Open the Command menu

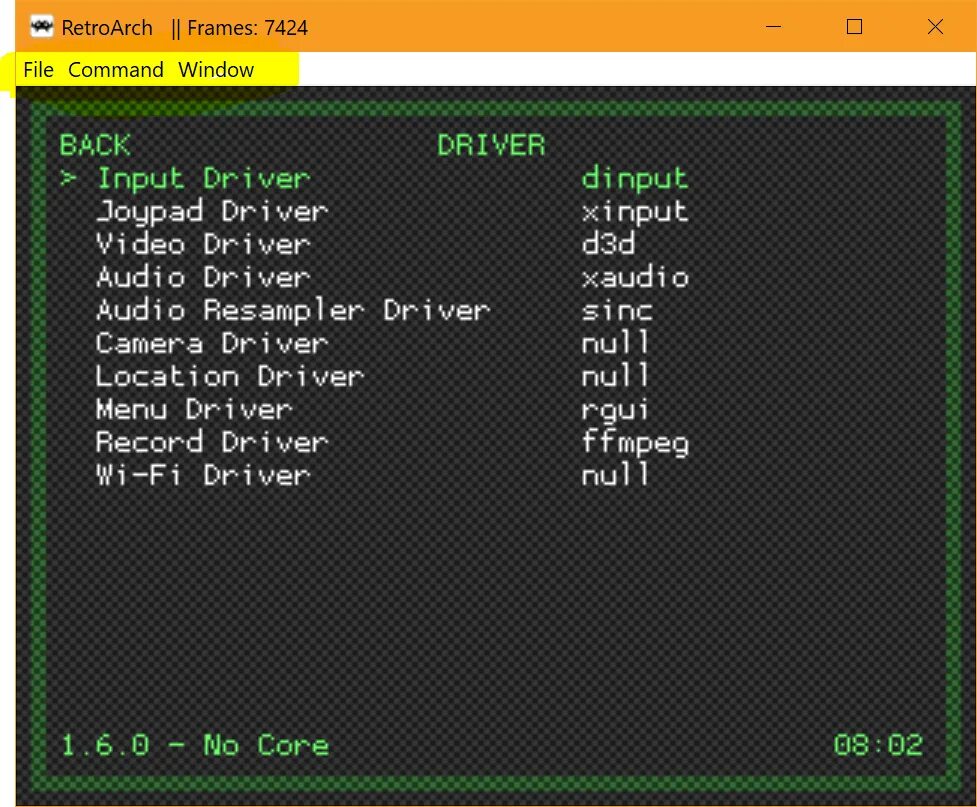click(x=115, y=70)
